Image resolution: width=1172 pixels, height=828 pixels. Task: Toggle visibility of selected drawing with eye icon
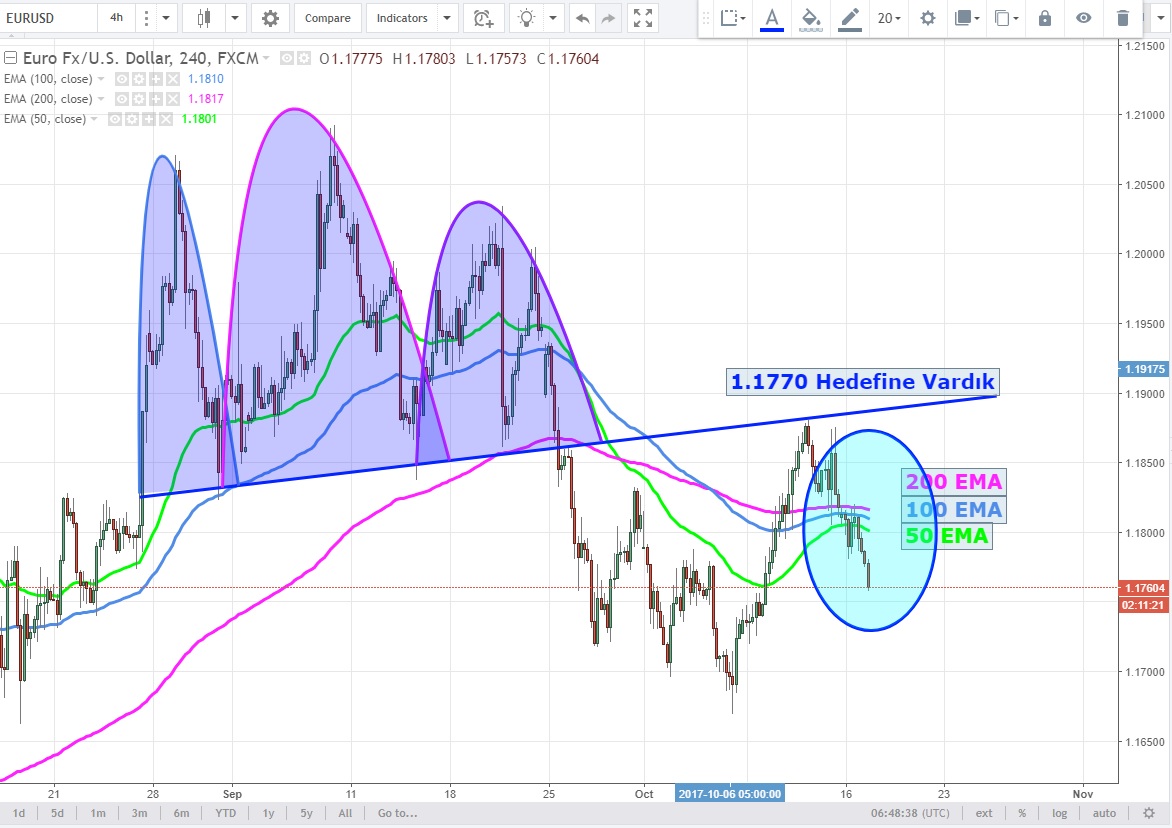click(1083, 18)
